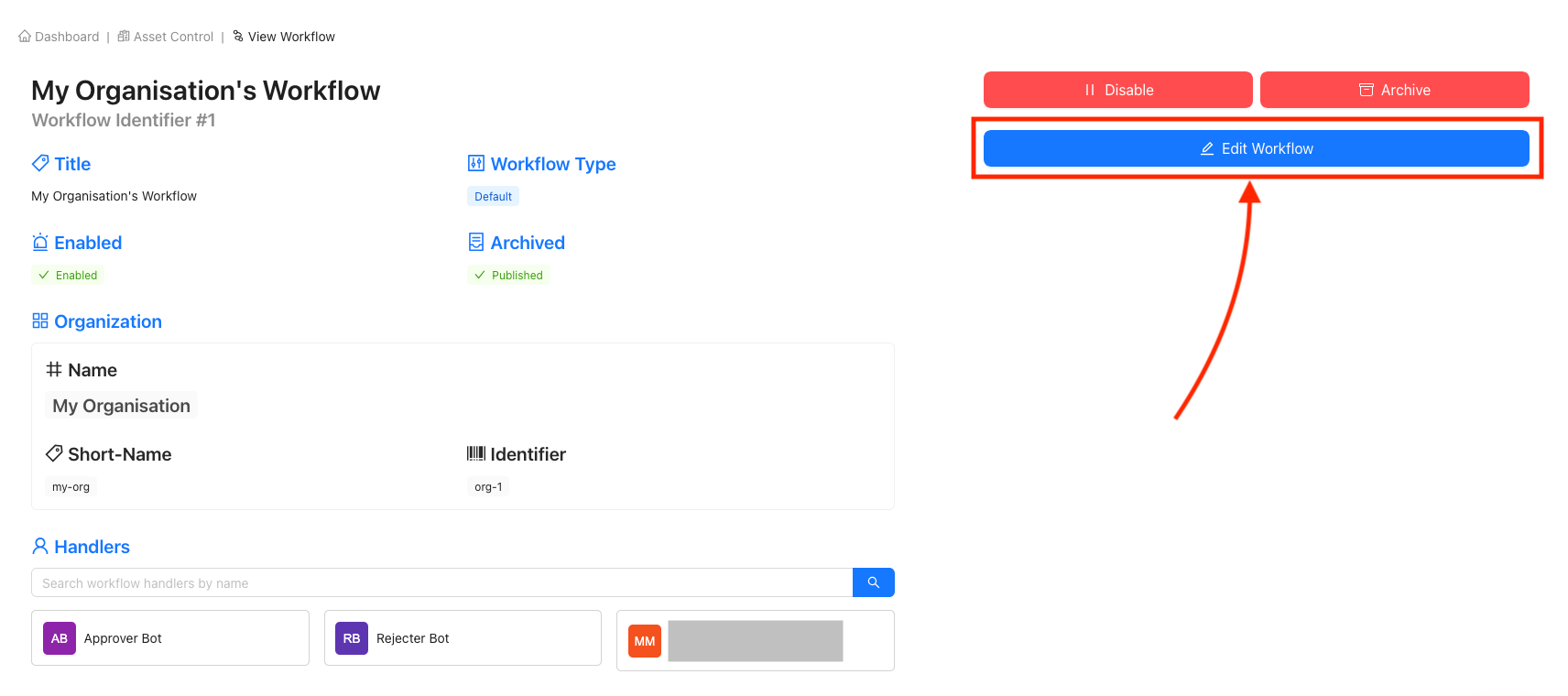
Task: Select the Approver Bot handler card
Action: pos(170,638)
